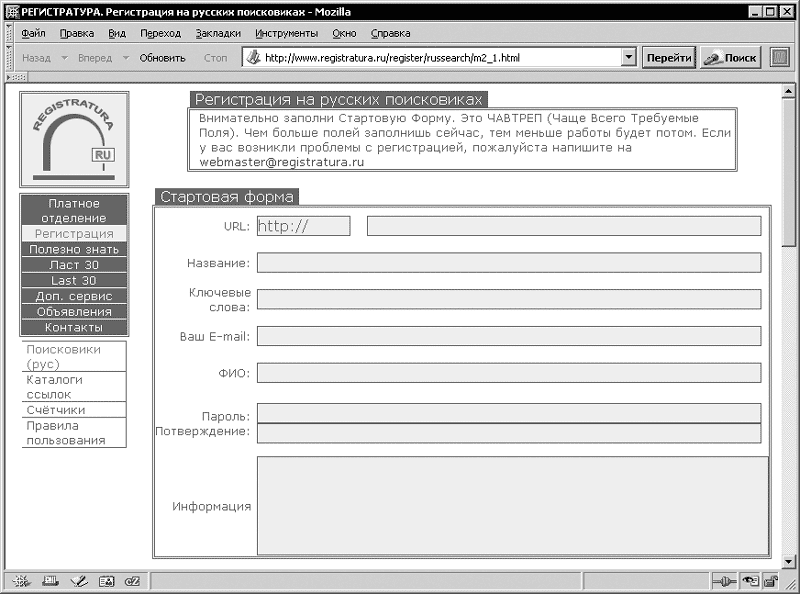800x594 pixels.
Task: Click the Вперед navigation button
Action: point(95,58)
